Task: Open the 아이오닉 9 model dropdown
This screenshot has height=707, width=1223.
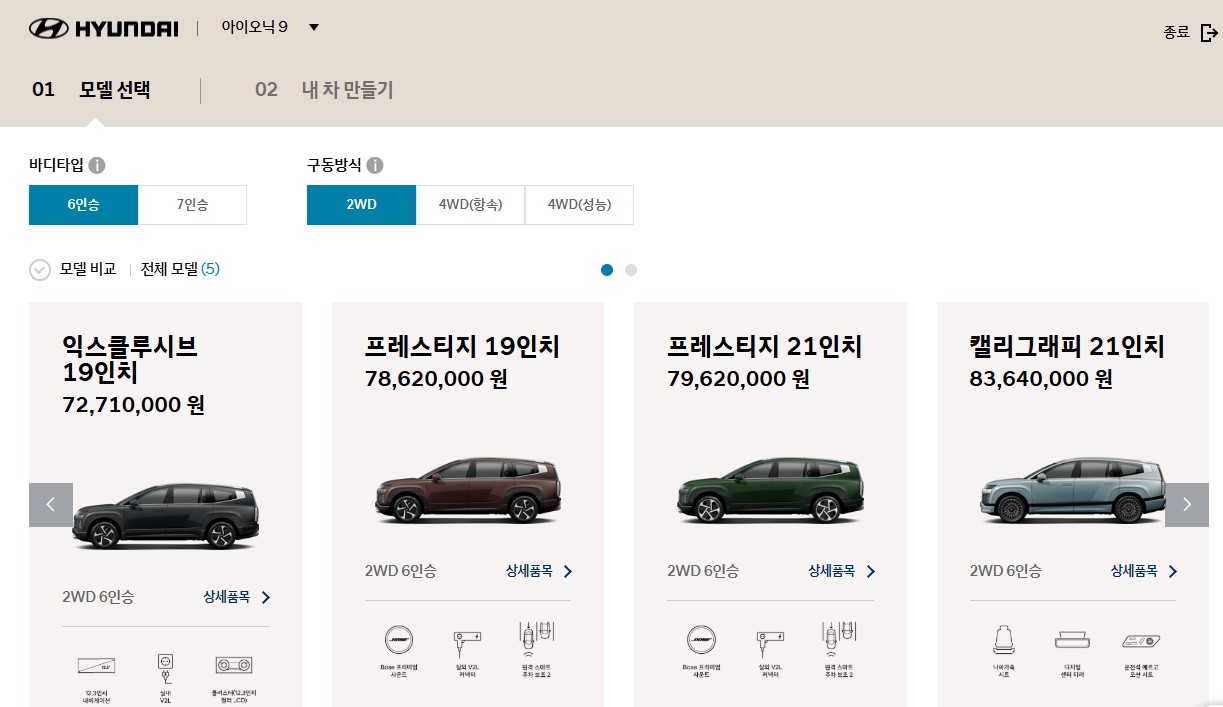Action: 270,27
